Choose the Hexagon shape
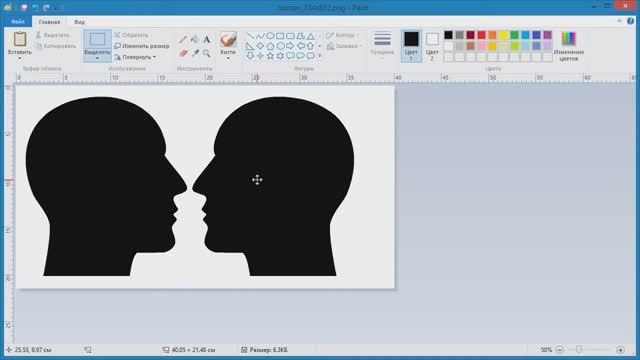 click(x=280, y=46)
